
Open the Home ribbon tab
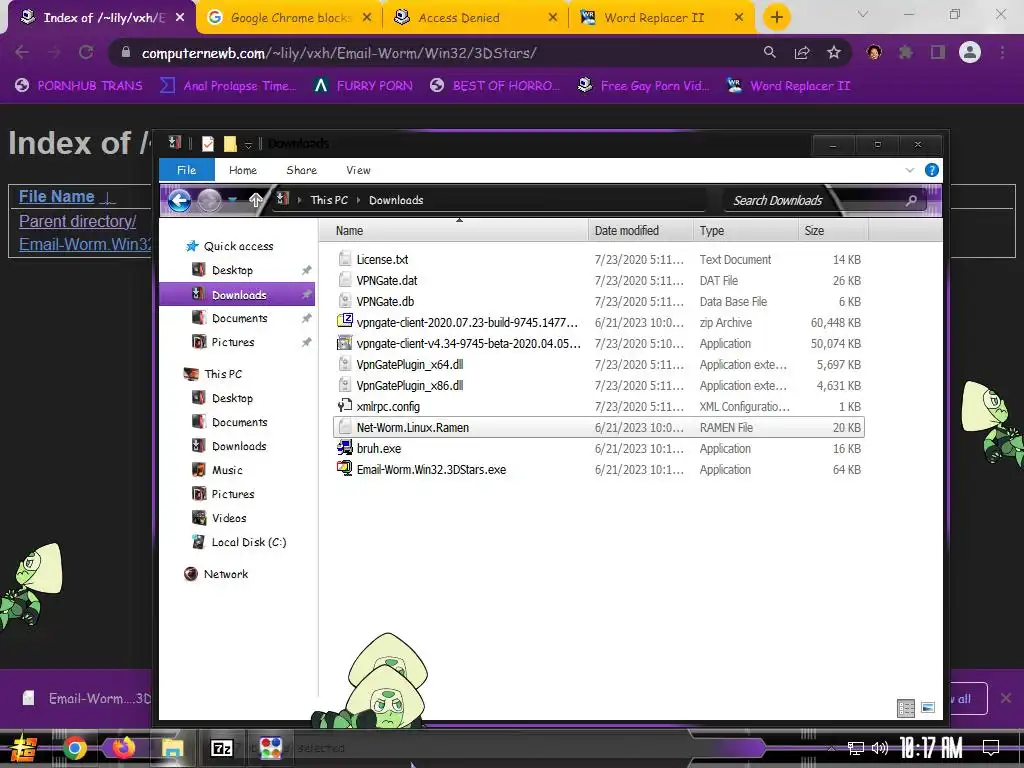pos(243,170)
